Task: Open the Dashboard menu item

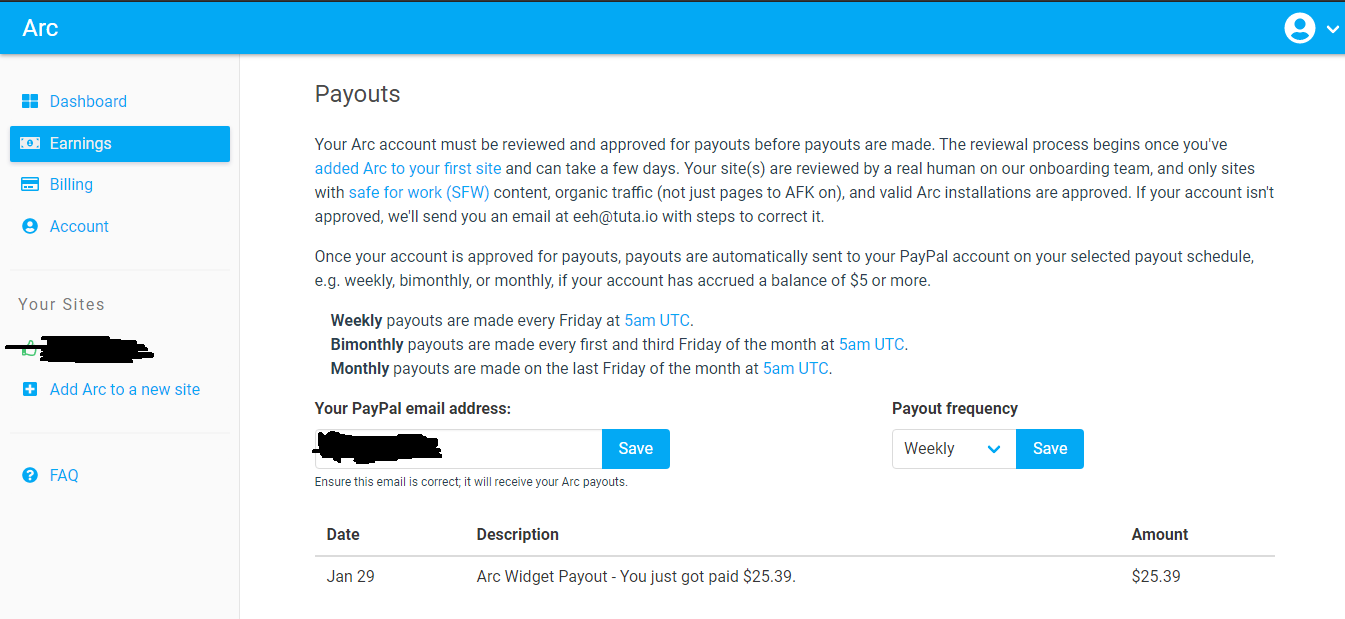Action: [x=88, y=101]
